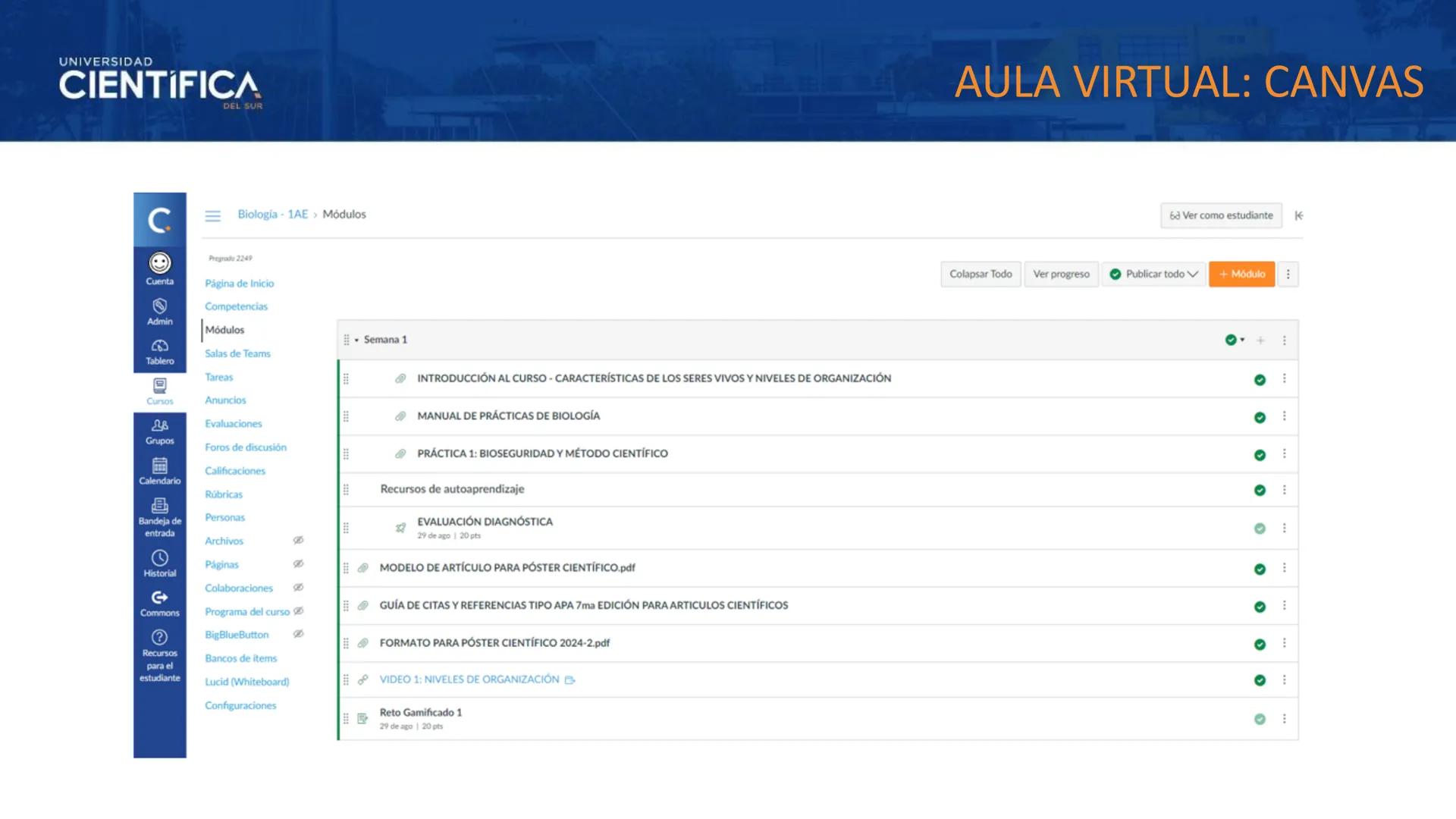Screen dimensions: 1456x819
Task: Click the orange + Módulo button
Action: click(1241, 275)
